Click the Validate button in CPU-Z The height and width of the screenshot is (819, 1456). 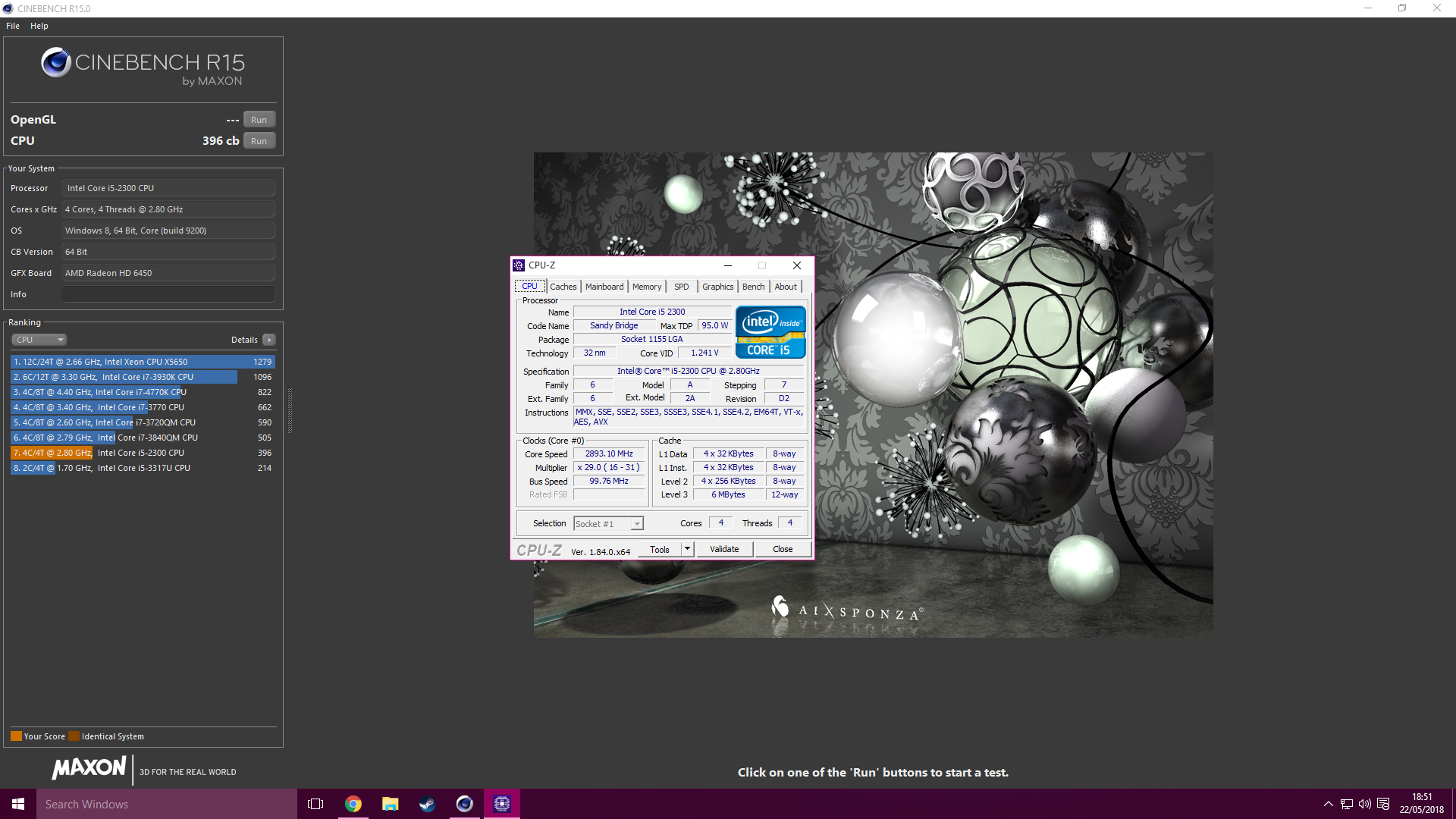coord(724,550)
